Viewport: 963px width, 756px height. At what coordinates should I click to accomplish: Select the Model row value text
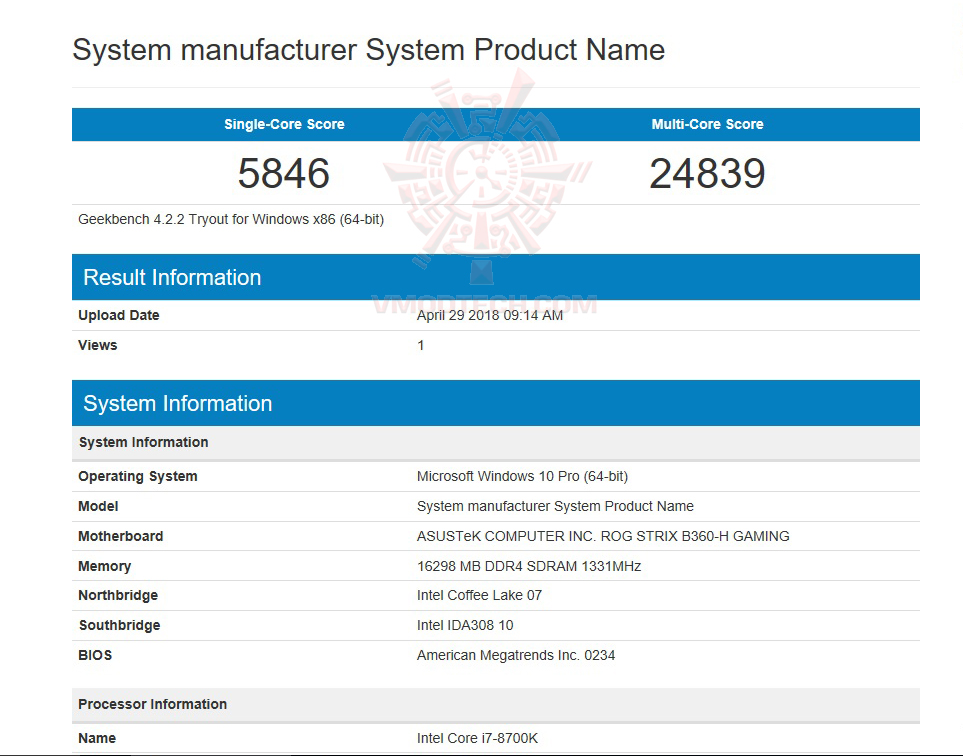(555, 506)
